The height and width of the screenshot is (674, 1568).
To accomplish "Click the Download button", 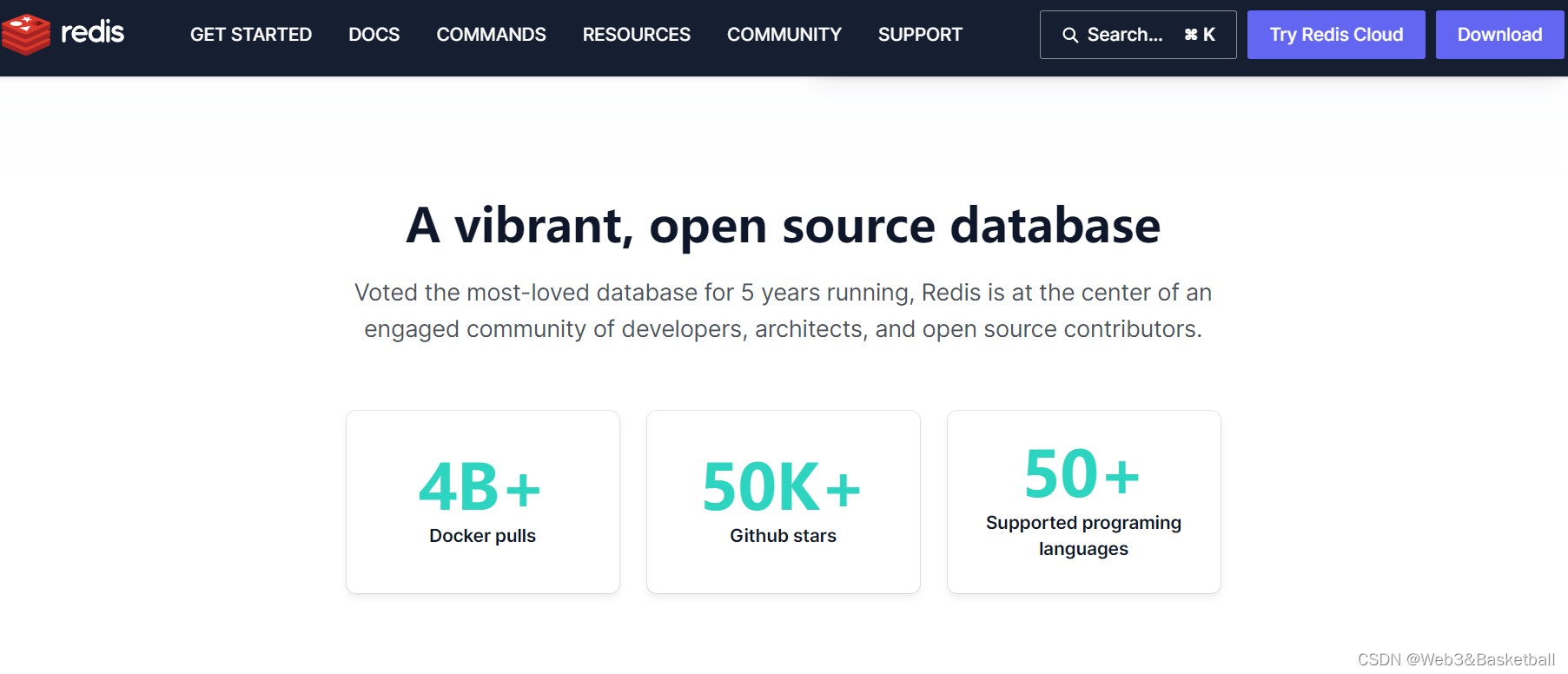I will click(x=1500, y=35).
